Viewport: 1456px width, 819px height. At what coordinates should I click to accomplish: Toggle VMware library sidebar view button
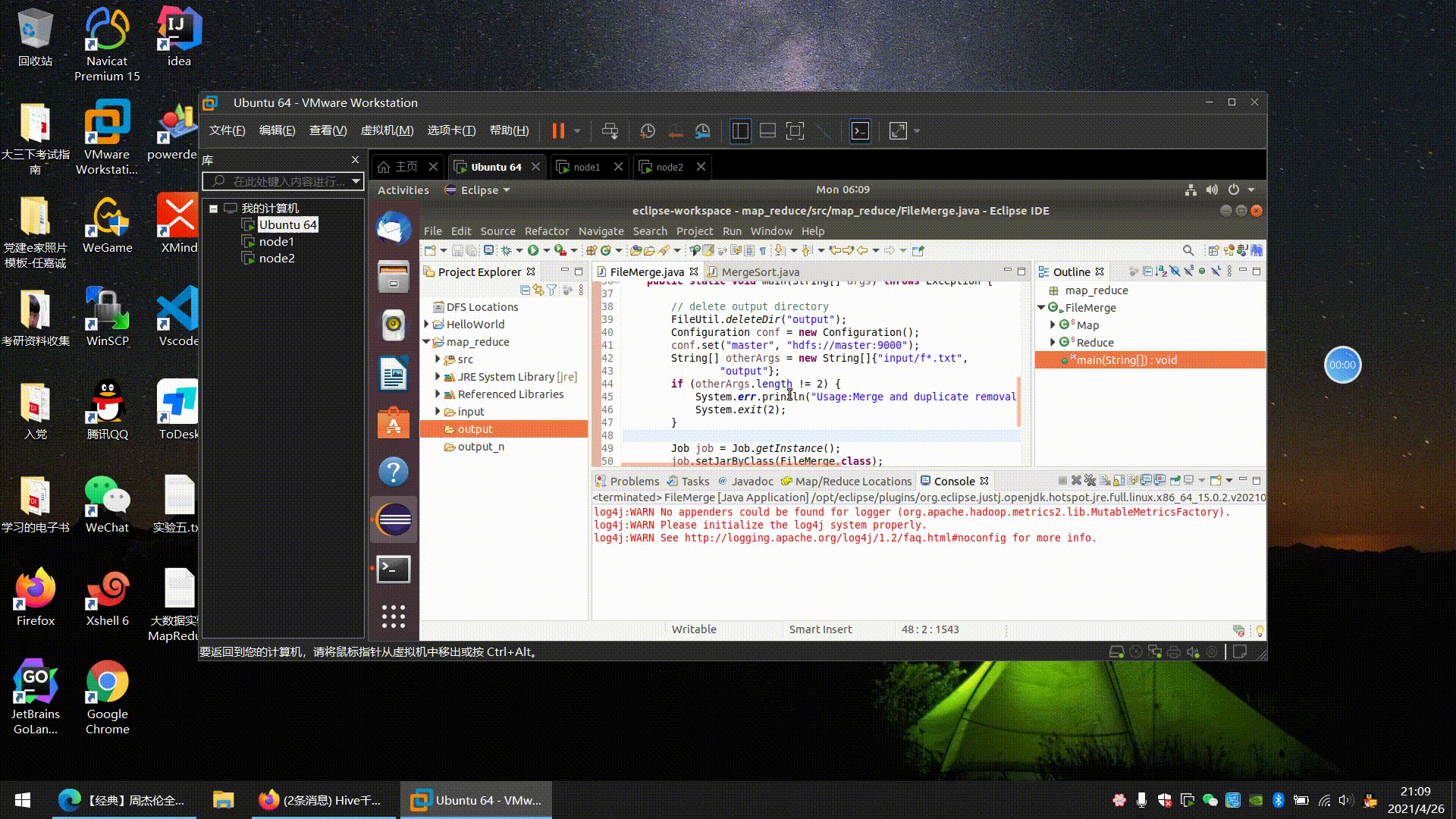(740, 131)
